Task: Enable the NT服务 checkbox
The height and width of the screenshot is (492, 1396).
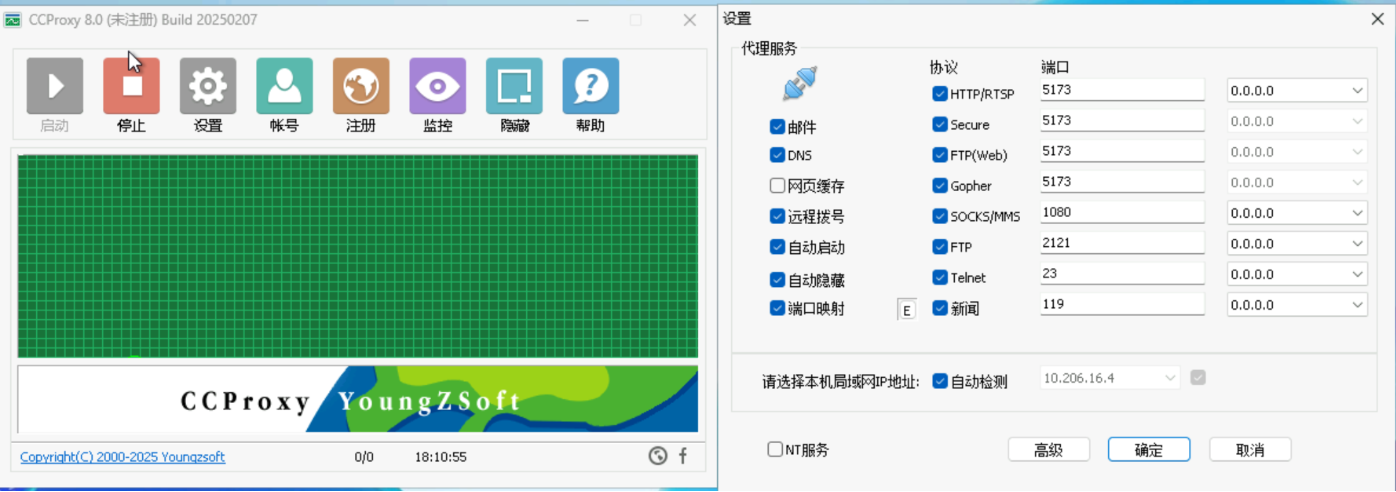Action: click(775, 449)
